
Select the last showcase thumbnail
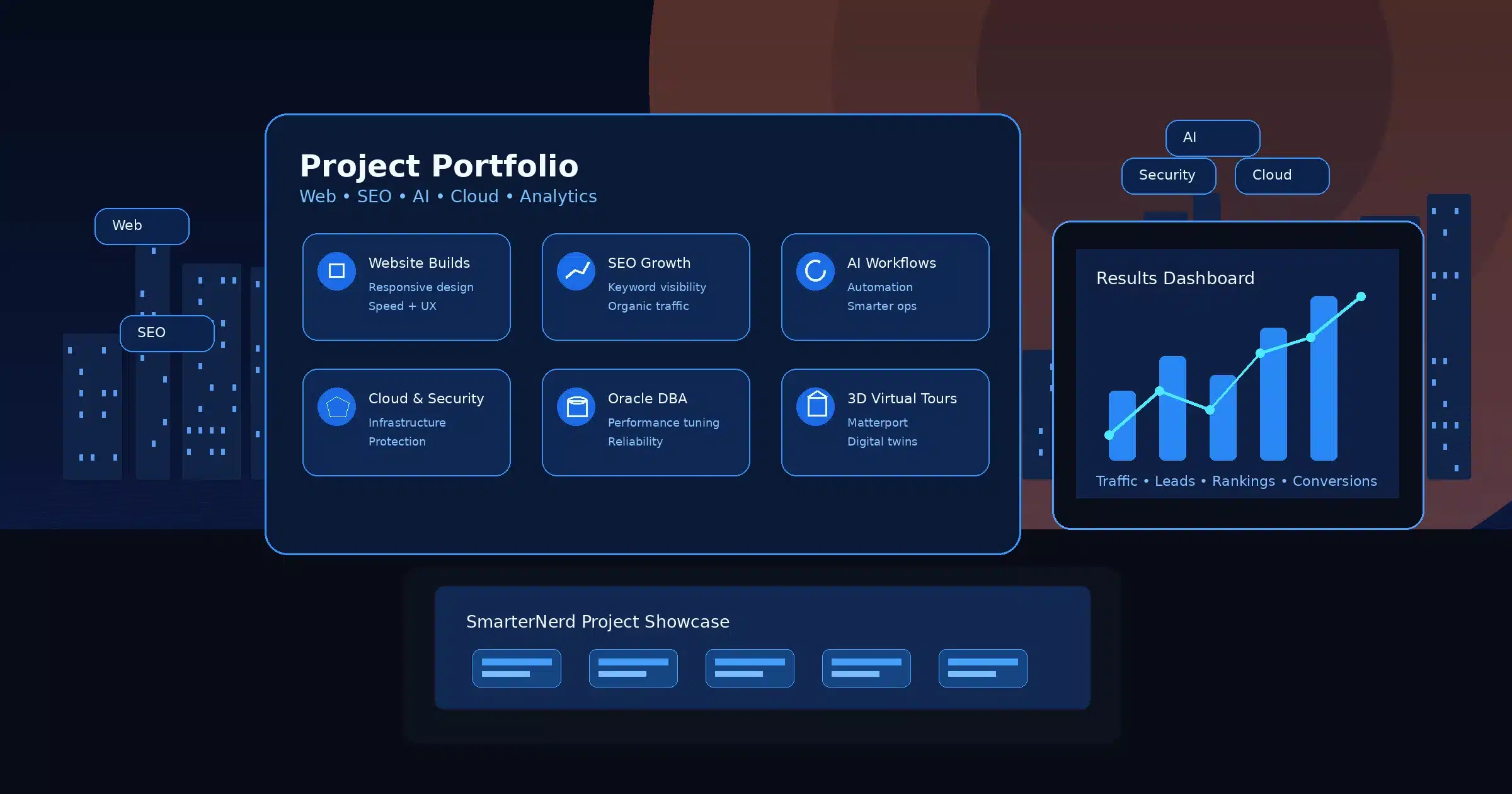(x=983, y=668)
